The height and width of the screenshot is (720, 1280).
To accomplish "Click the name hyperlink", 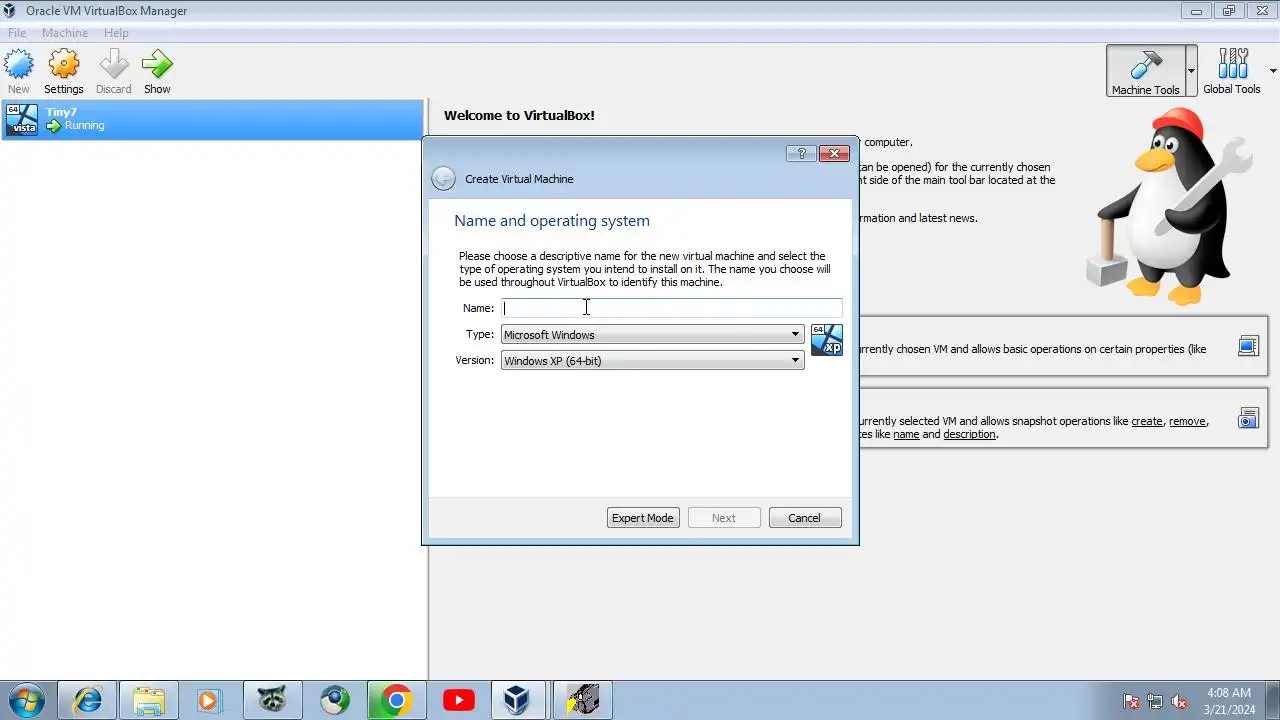I will coord(906,434).
